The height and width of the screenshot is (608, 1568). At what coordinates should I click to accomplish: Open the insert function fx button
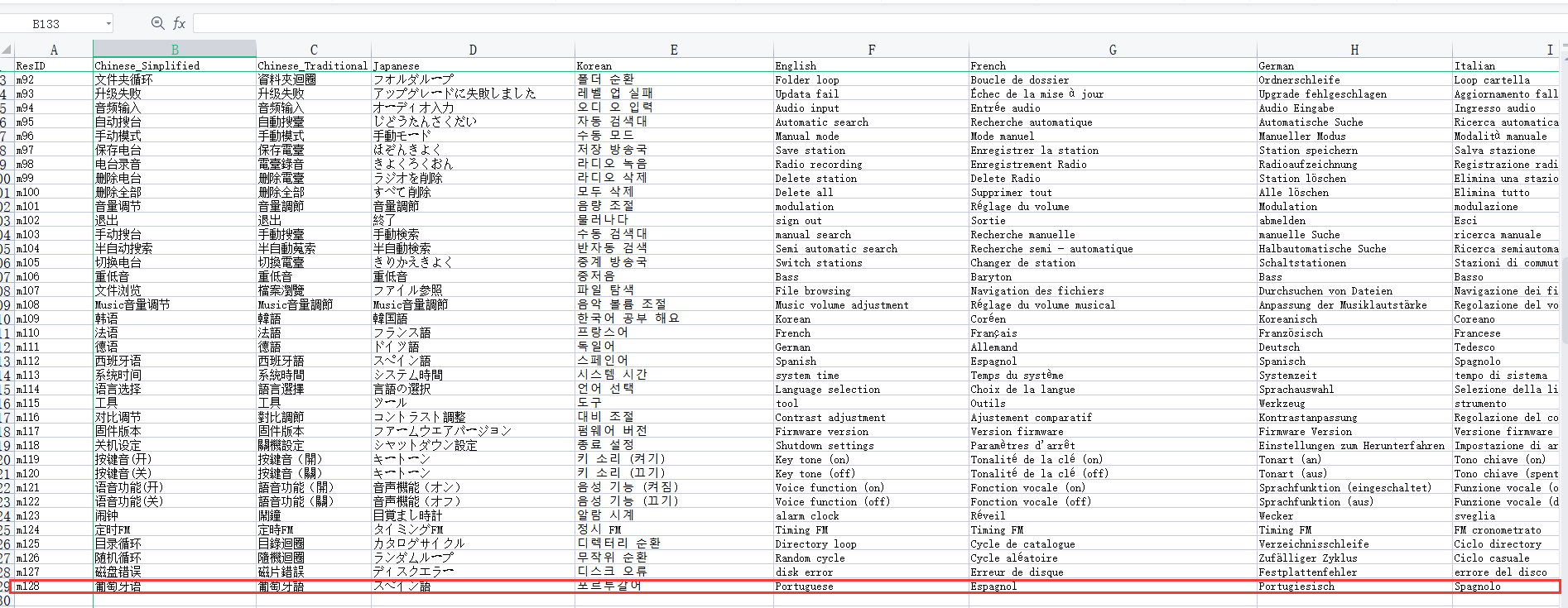179,23
